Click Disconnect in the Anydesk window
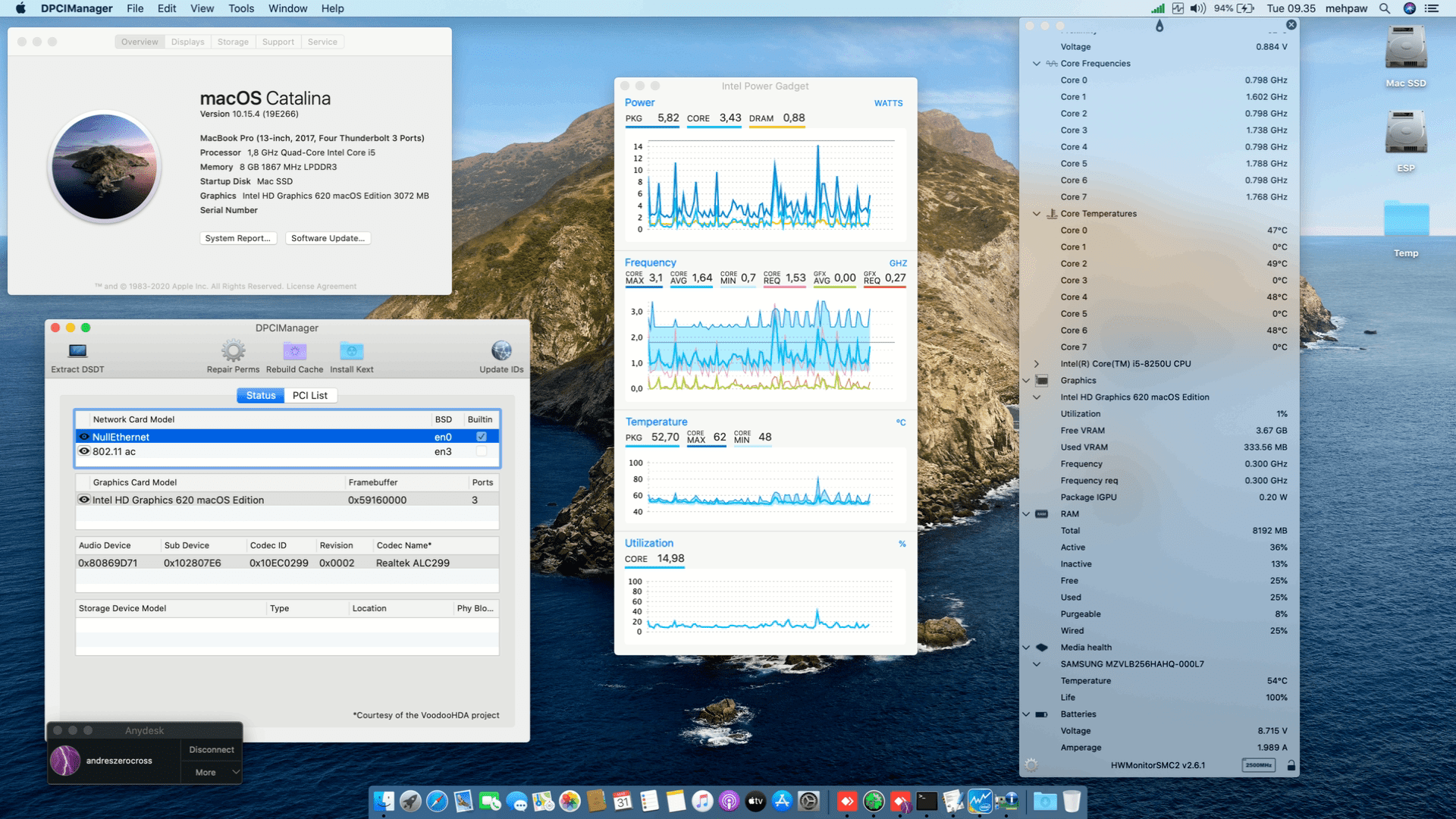The image size is (1456, 819). coord(210,749)
